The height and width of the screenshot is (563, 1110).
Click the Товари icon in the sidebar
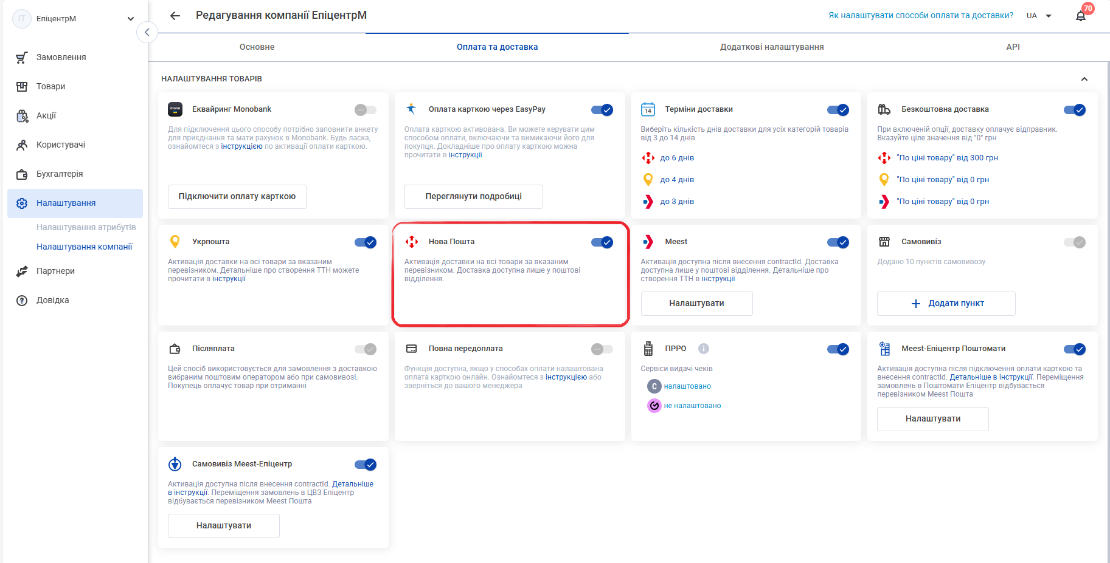pos(21,86)
